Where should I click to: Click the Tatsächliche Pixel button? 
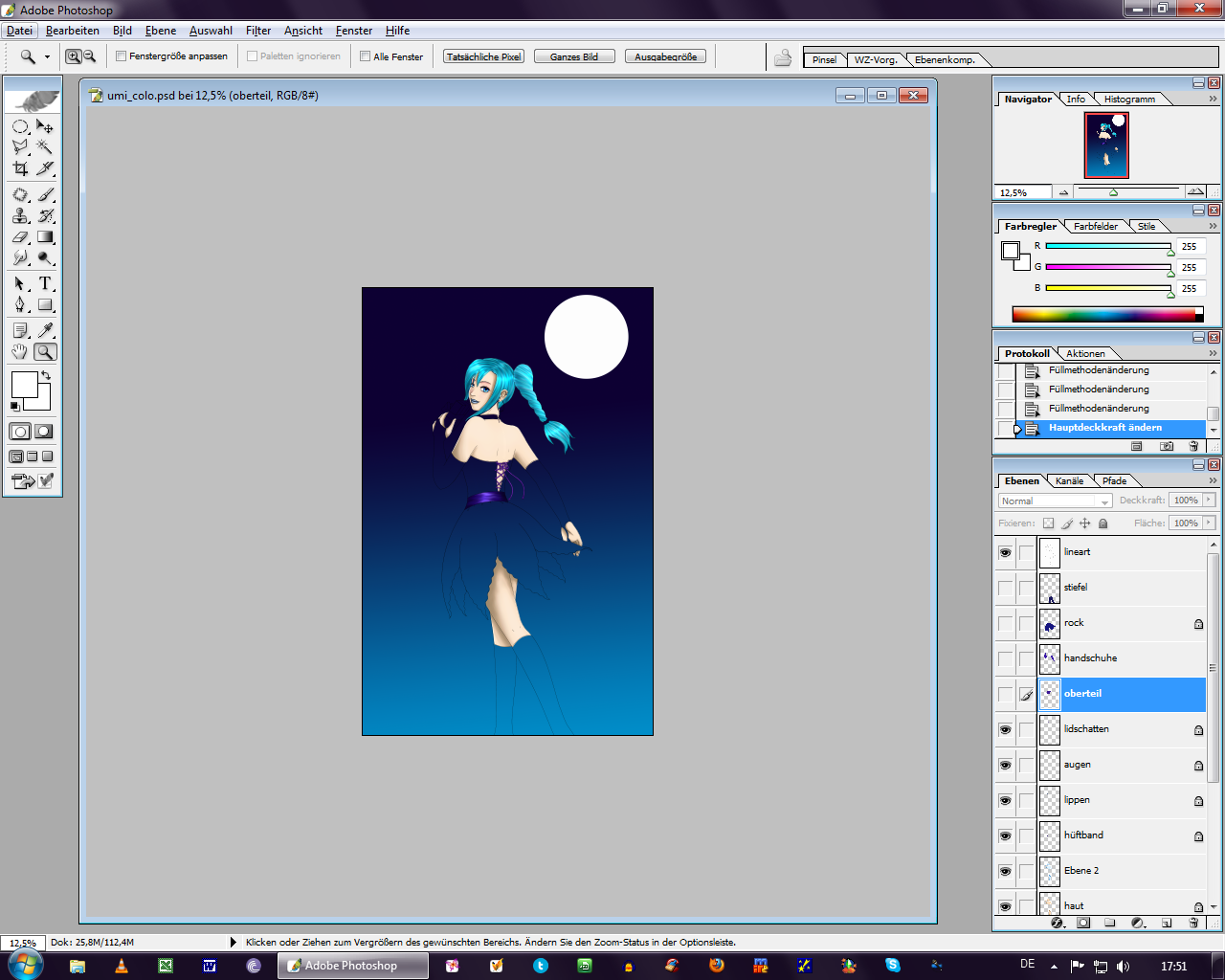(484, 56)
